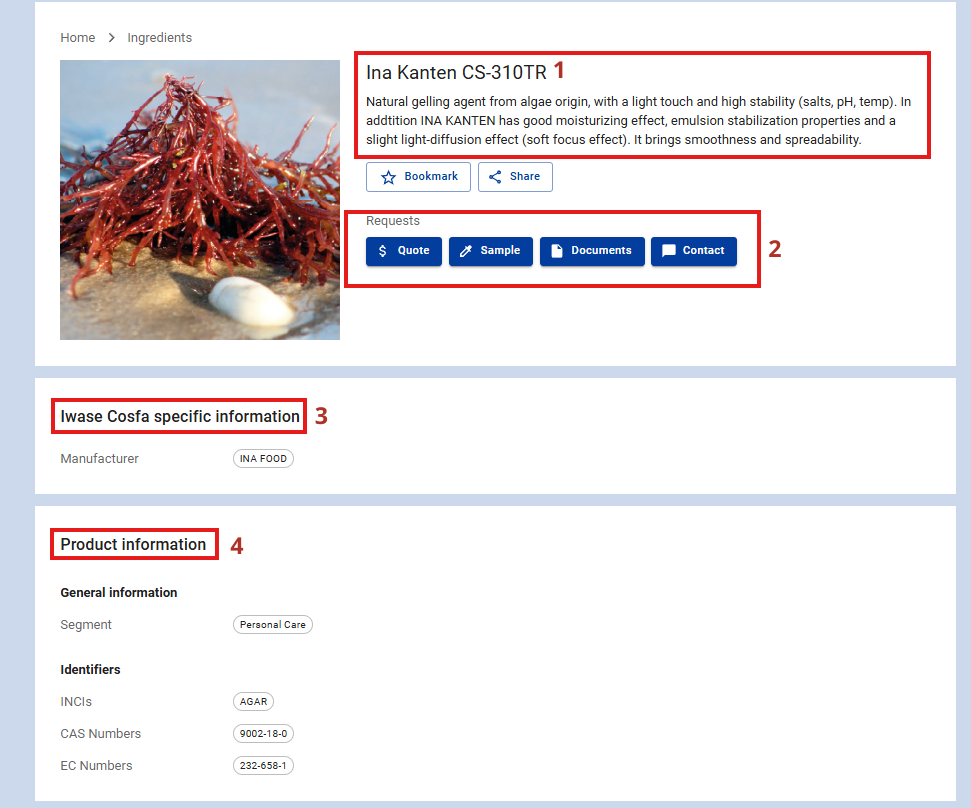Click the Iwase Cosfa specific information heading
Screen dimensions: 971x808
point(180,416)
